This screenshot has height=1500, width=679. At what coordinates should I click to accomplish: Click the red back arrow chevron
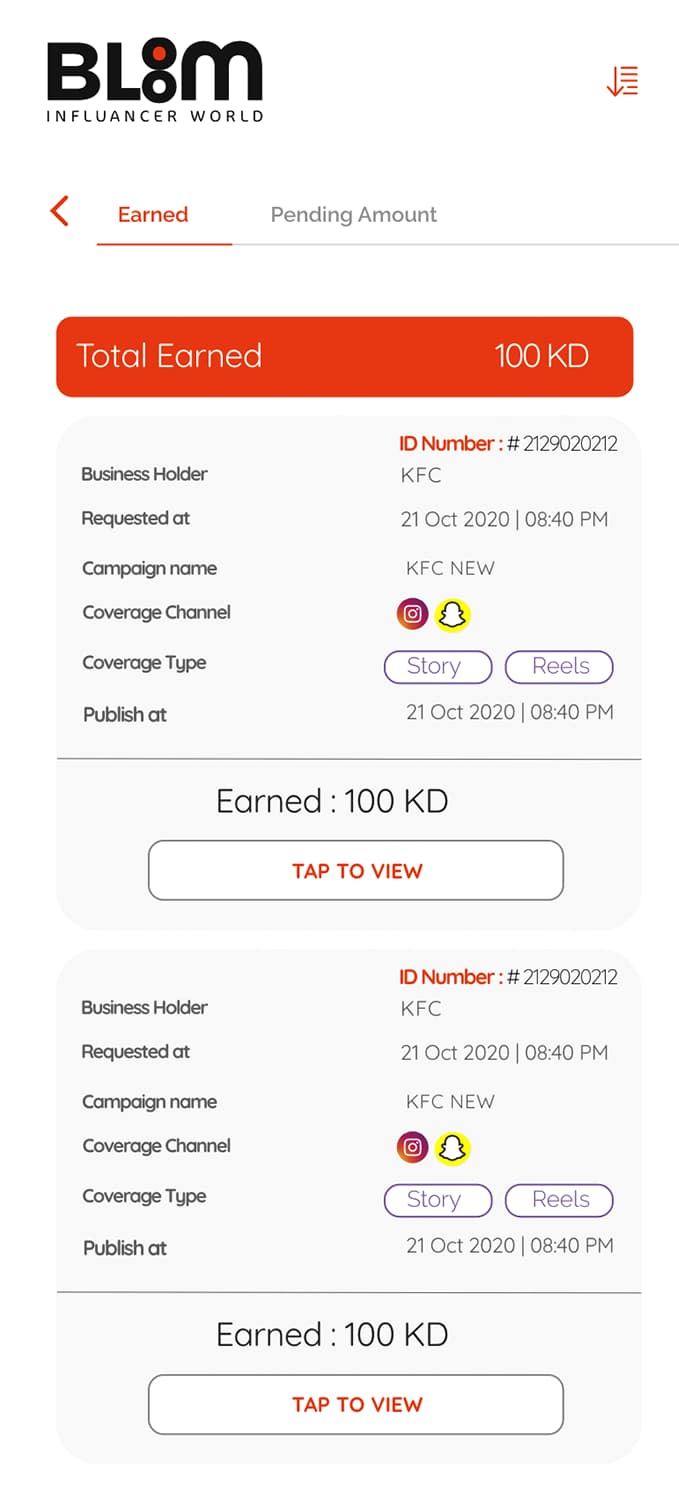59,211
